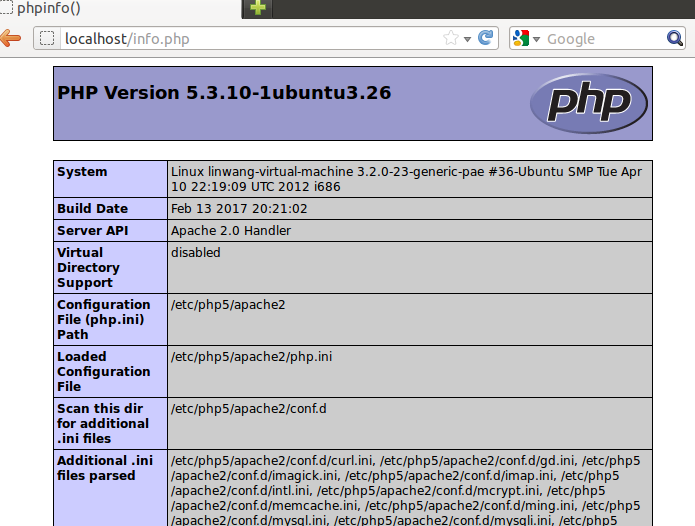Reload the page with the refresh icon
Screen dimensions: 695x526
click(x=485, y=38)
